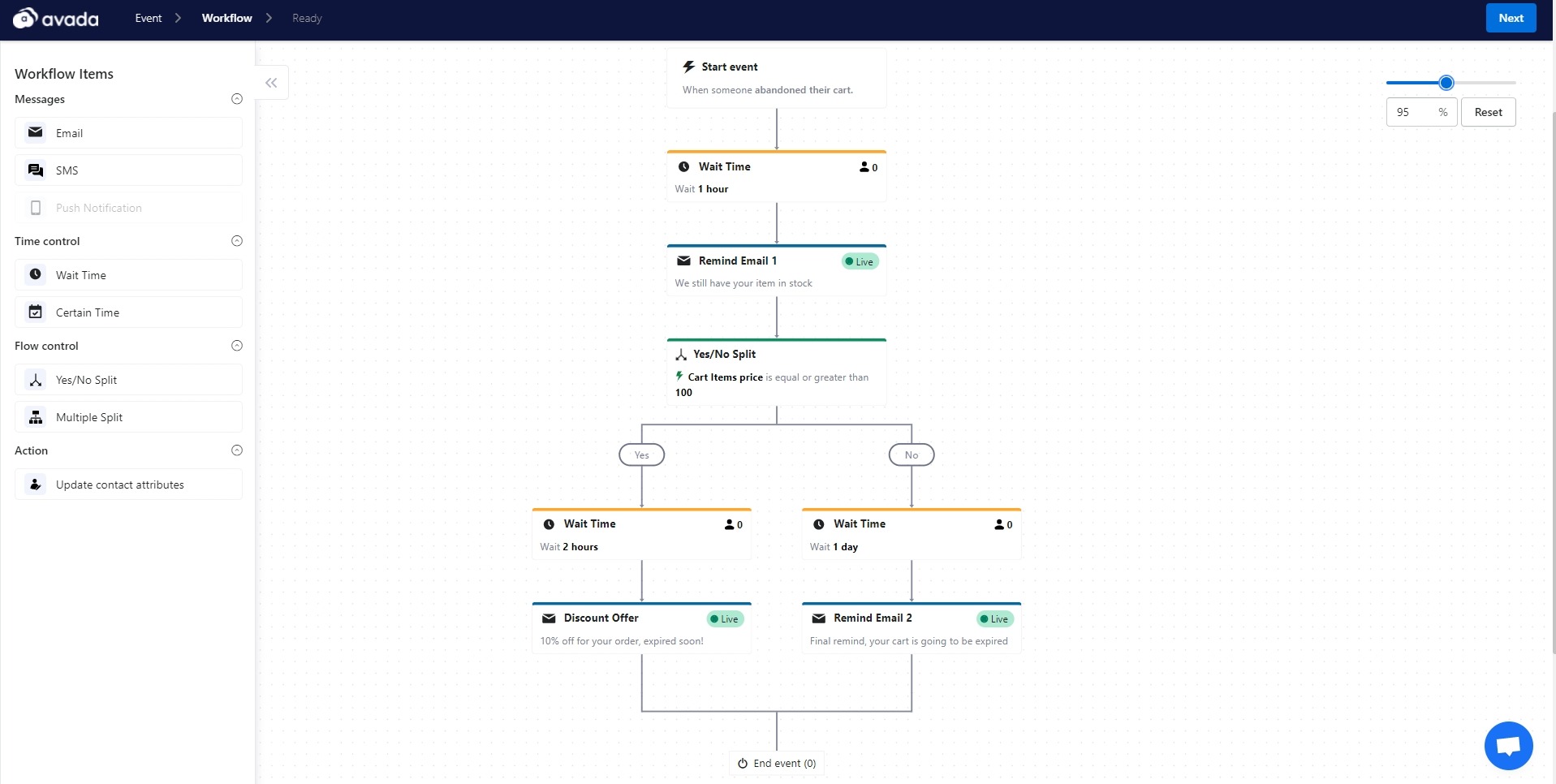Screen dimensions: 1556x784
Task: Choose the Certain Time calendar icon
Action: (36, 312)
